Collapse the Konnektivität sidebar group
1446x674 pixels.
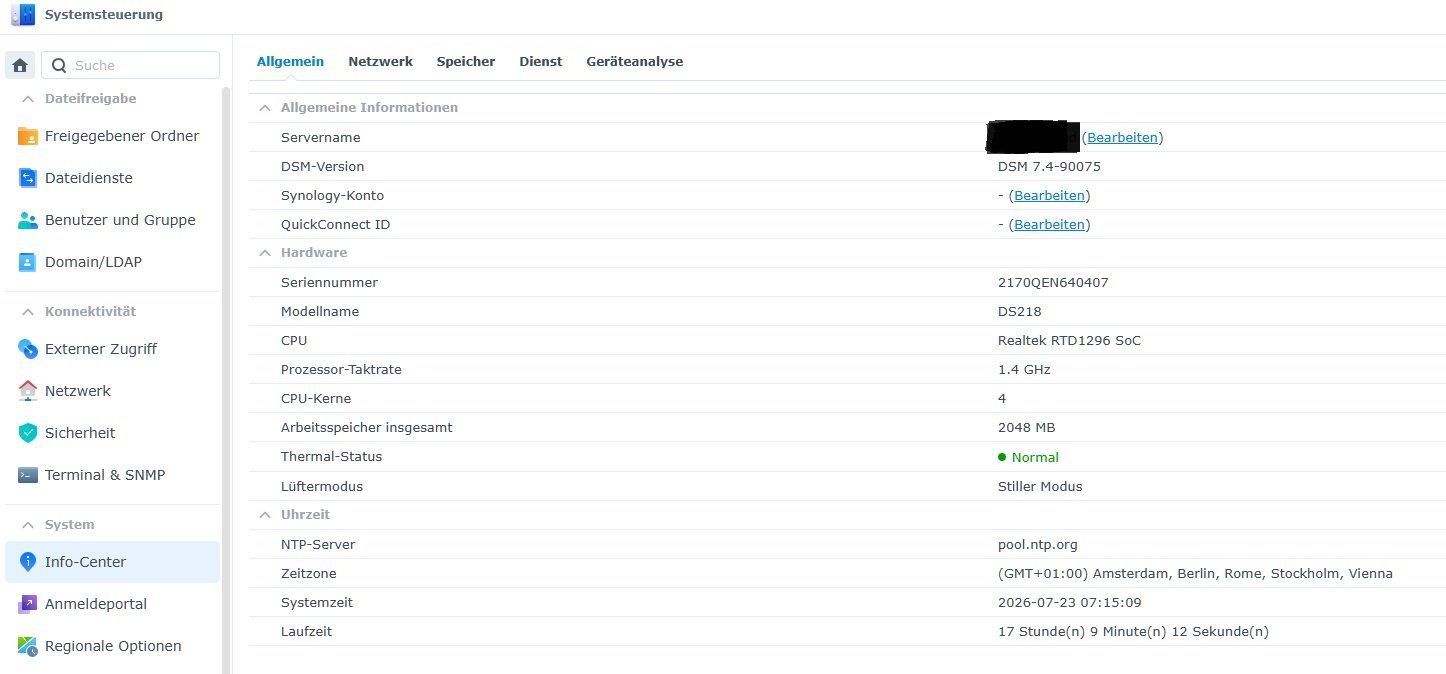tap(27, 312)
